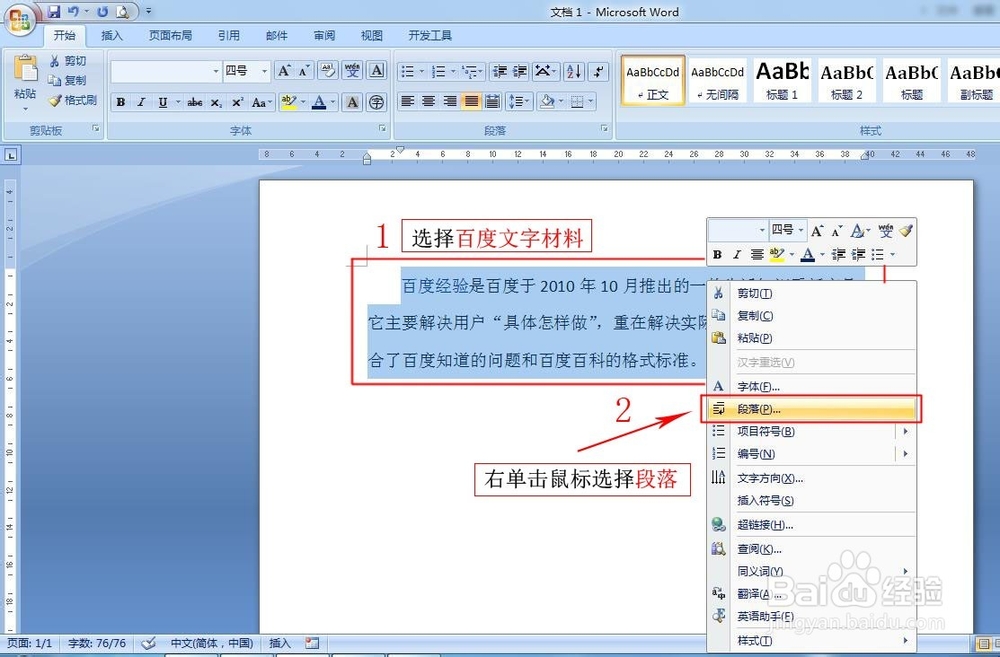Screen dimensions: 1000x657
Task: Shrink font size in the ribbon
Action: pyautogui.click(x=304, y=71)
